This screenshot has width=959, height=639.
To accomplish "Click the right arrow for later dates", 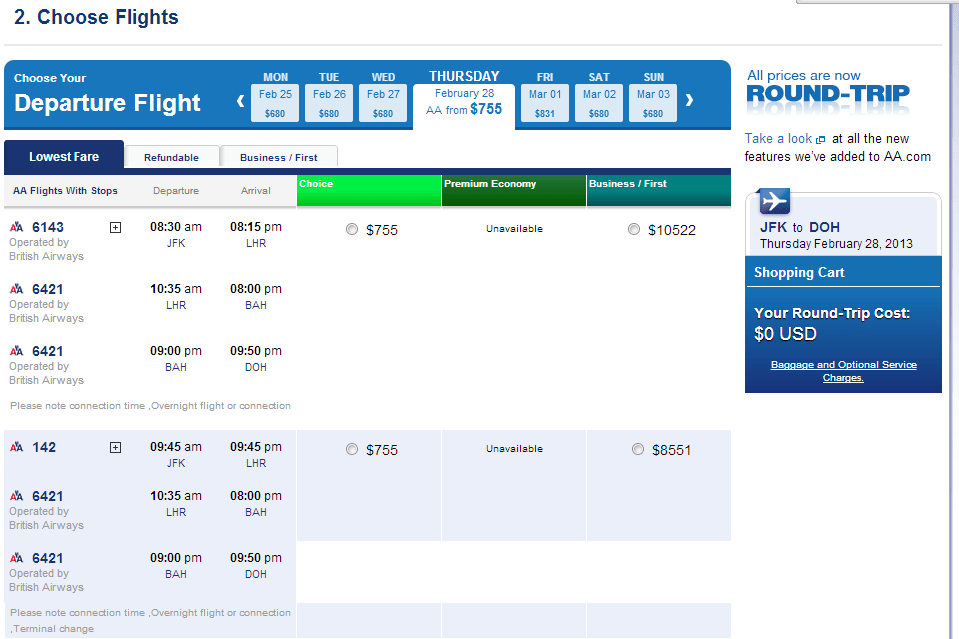I will [689, 100].
